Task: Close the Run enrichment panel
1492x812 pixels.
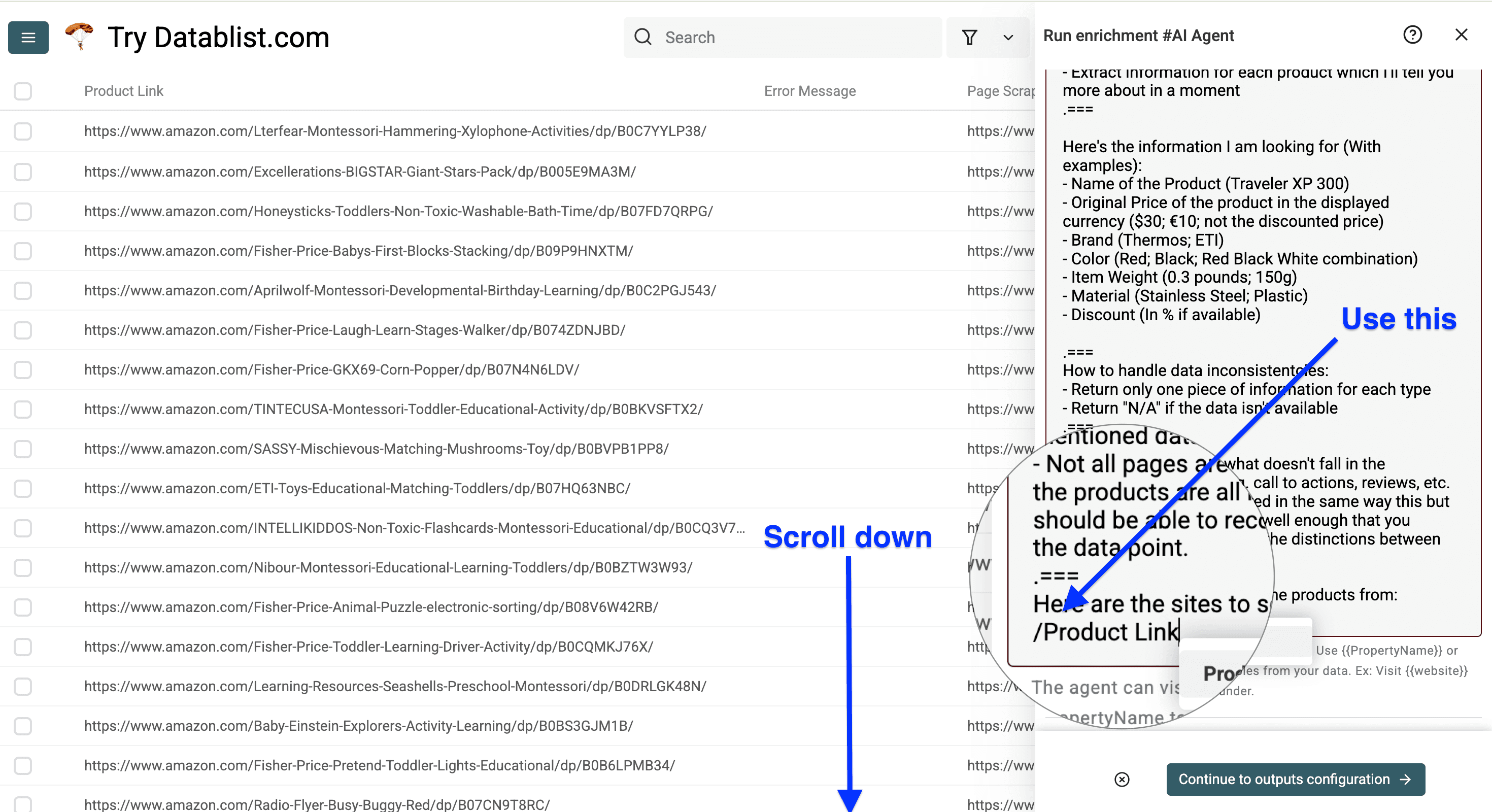Action: [1462, 35]
